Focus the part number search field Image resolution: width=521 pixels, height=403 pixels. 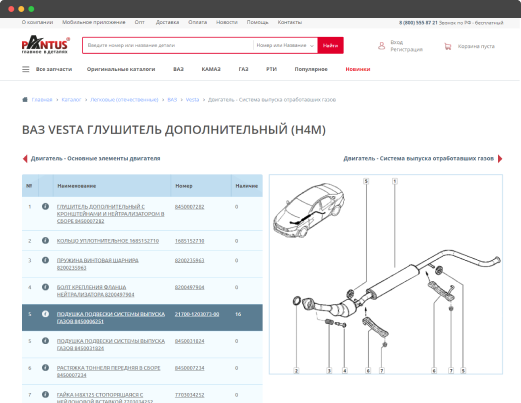168,45
